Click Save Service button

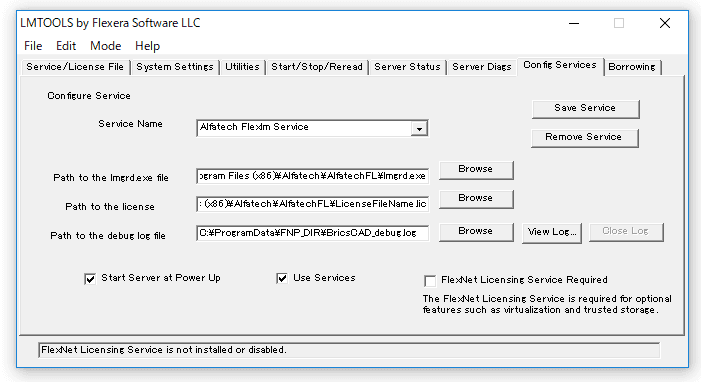click(x=585, y=109)
